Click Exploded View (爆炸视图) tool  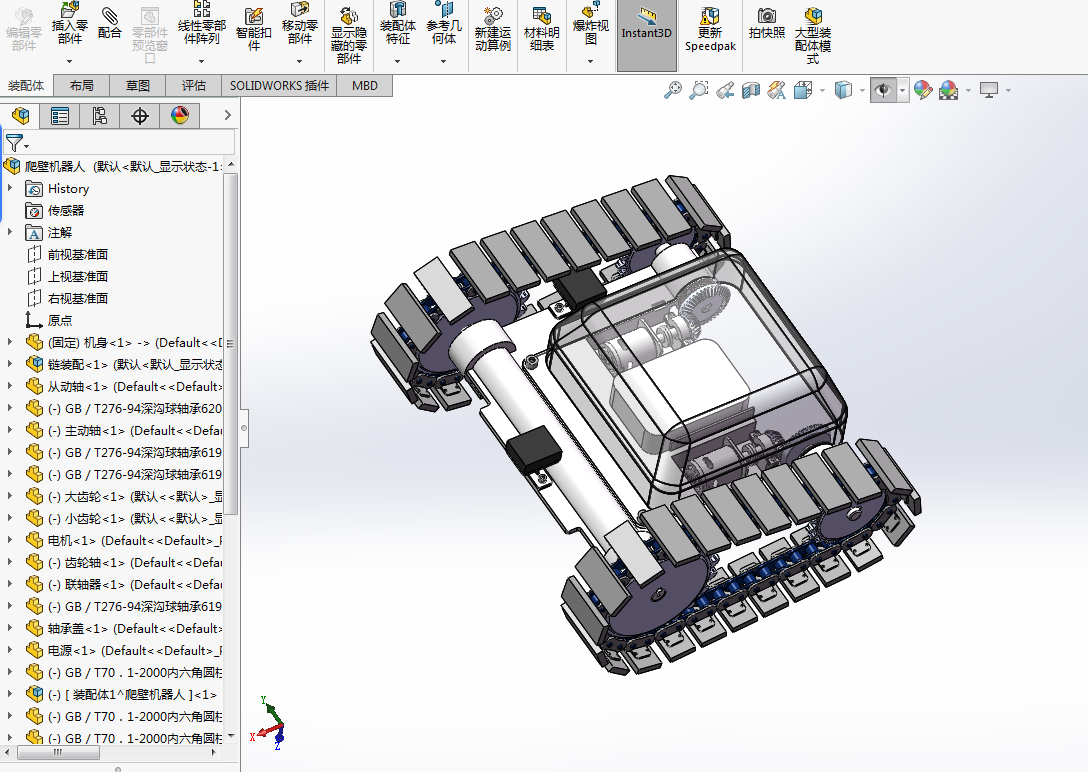tap(590, 24)
